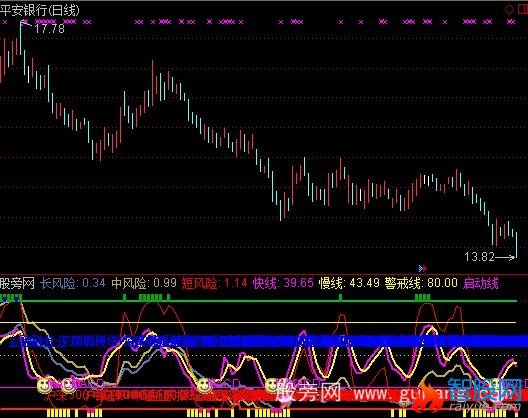Screen dimensions: 528x418
Task: Select the 中风险: 0.99 indicator value
Action: pyautogui.click(x=144, y=283)
